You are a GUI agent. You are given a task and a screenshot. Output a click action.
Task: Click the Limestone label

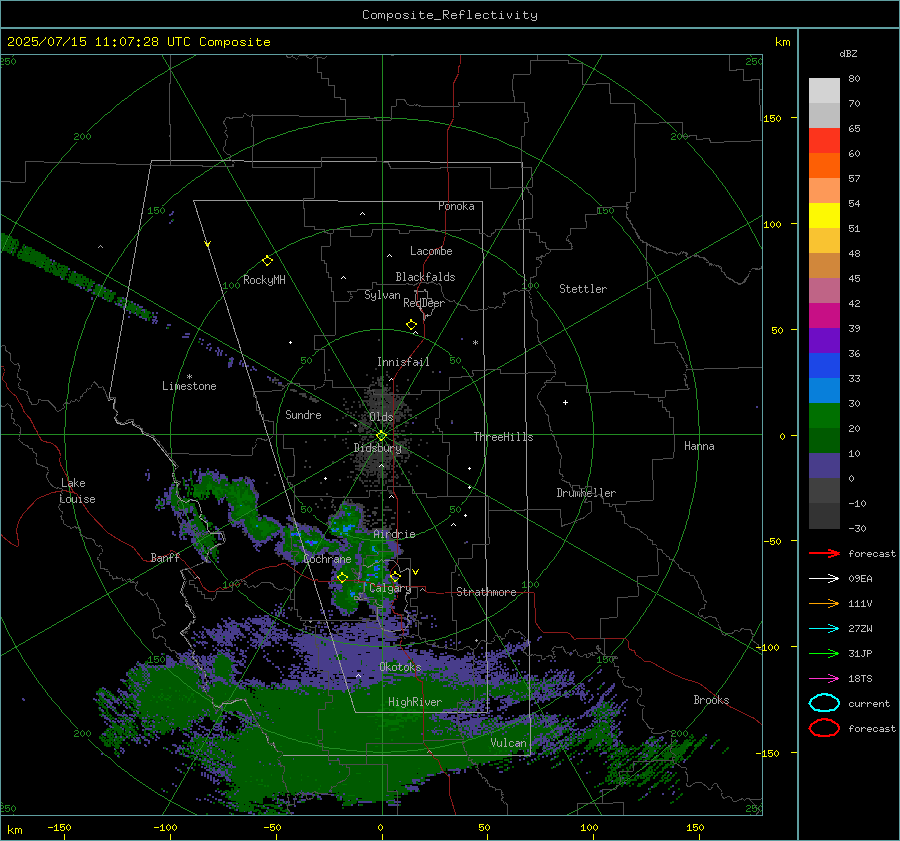pos(189,386)
